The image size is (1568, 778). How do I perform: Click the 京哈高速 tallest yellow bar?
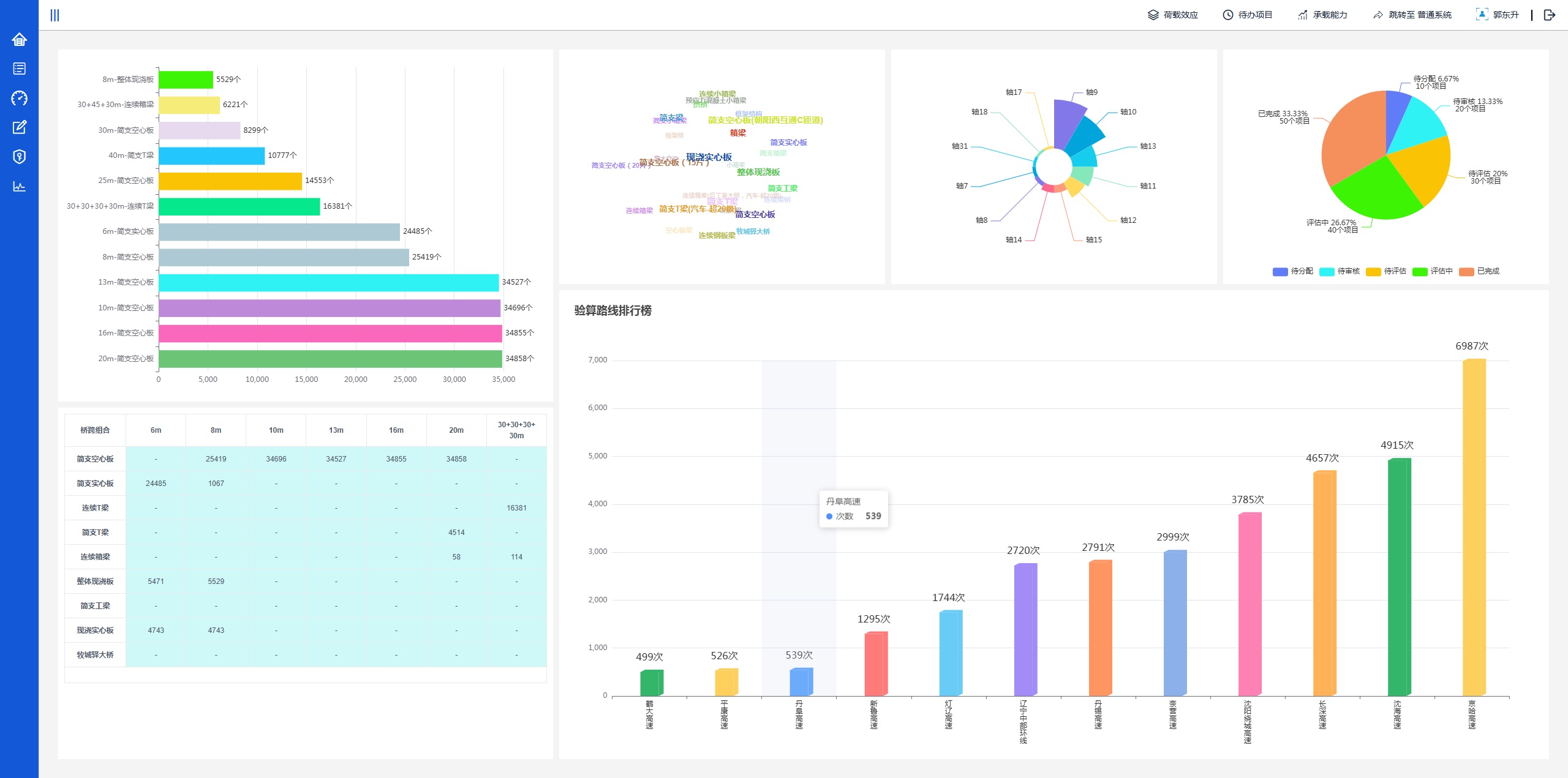click(x=1474, y=526)
